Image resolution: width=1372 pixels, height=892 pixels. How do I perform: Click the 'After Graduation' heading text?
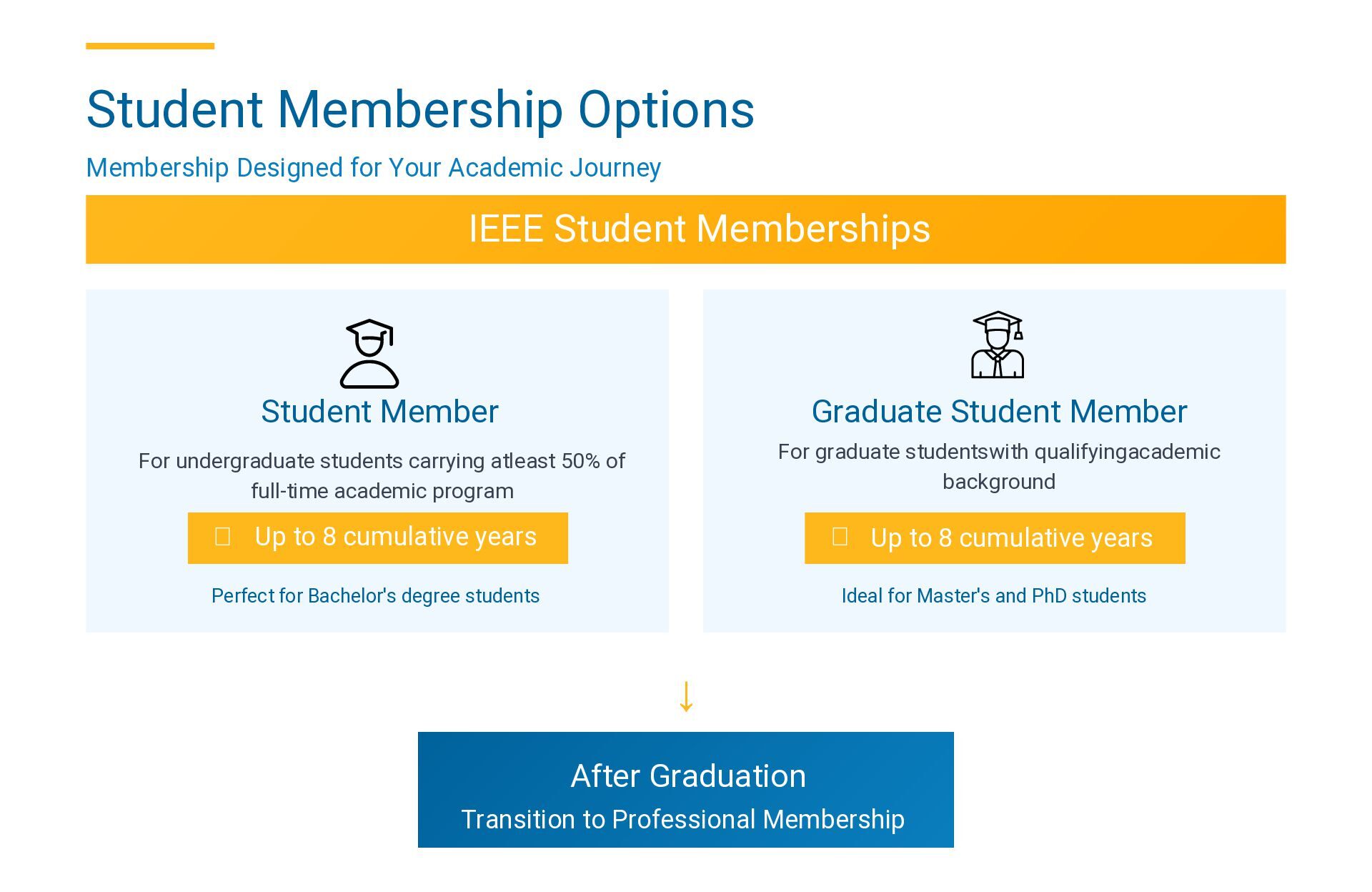click(x=688, y=776)
